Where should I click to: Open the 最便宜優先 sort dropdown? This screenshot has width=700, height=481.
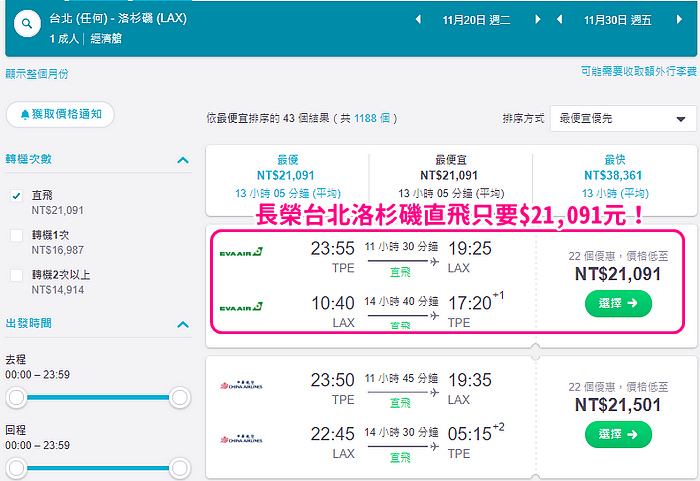coord(623,118)
